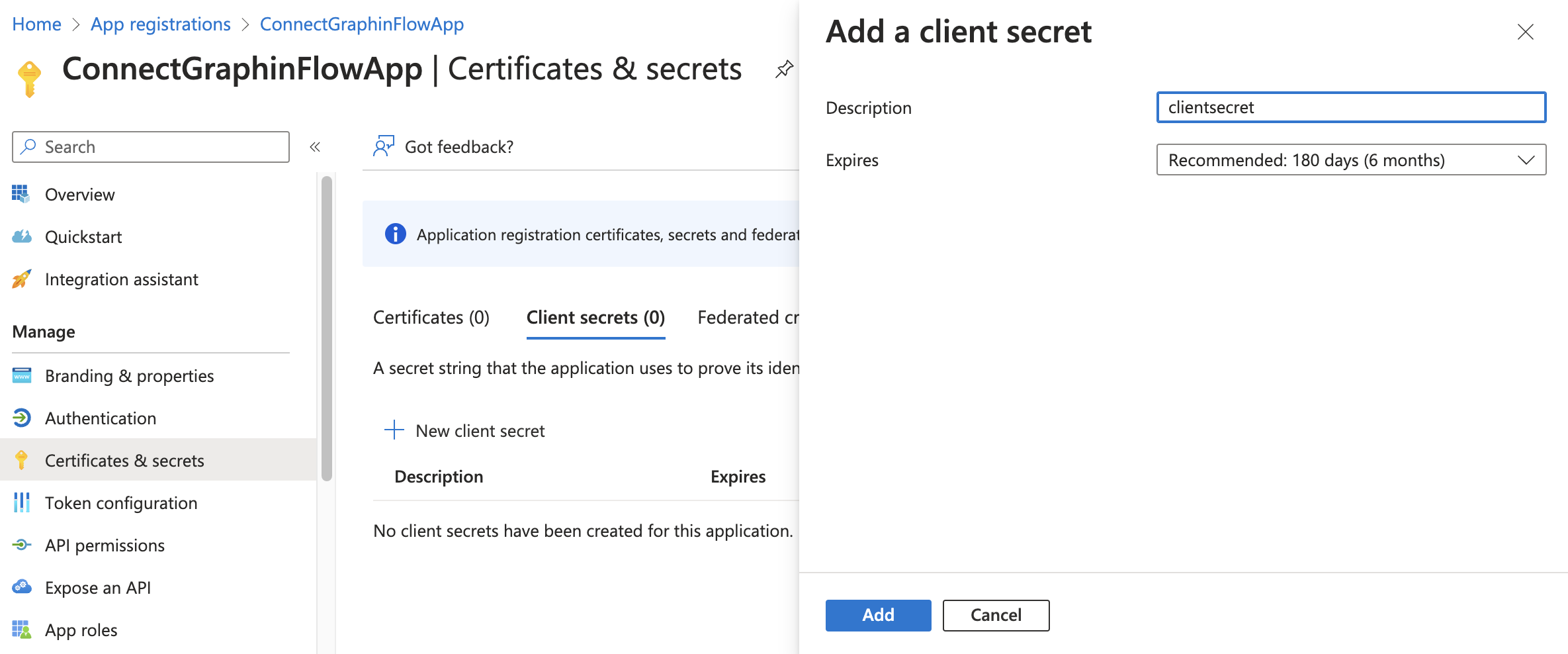This screenshot has height=654, width=1568.
Task: Click the Expires column header
Action: (738, 477)
